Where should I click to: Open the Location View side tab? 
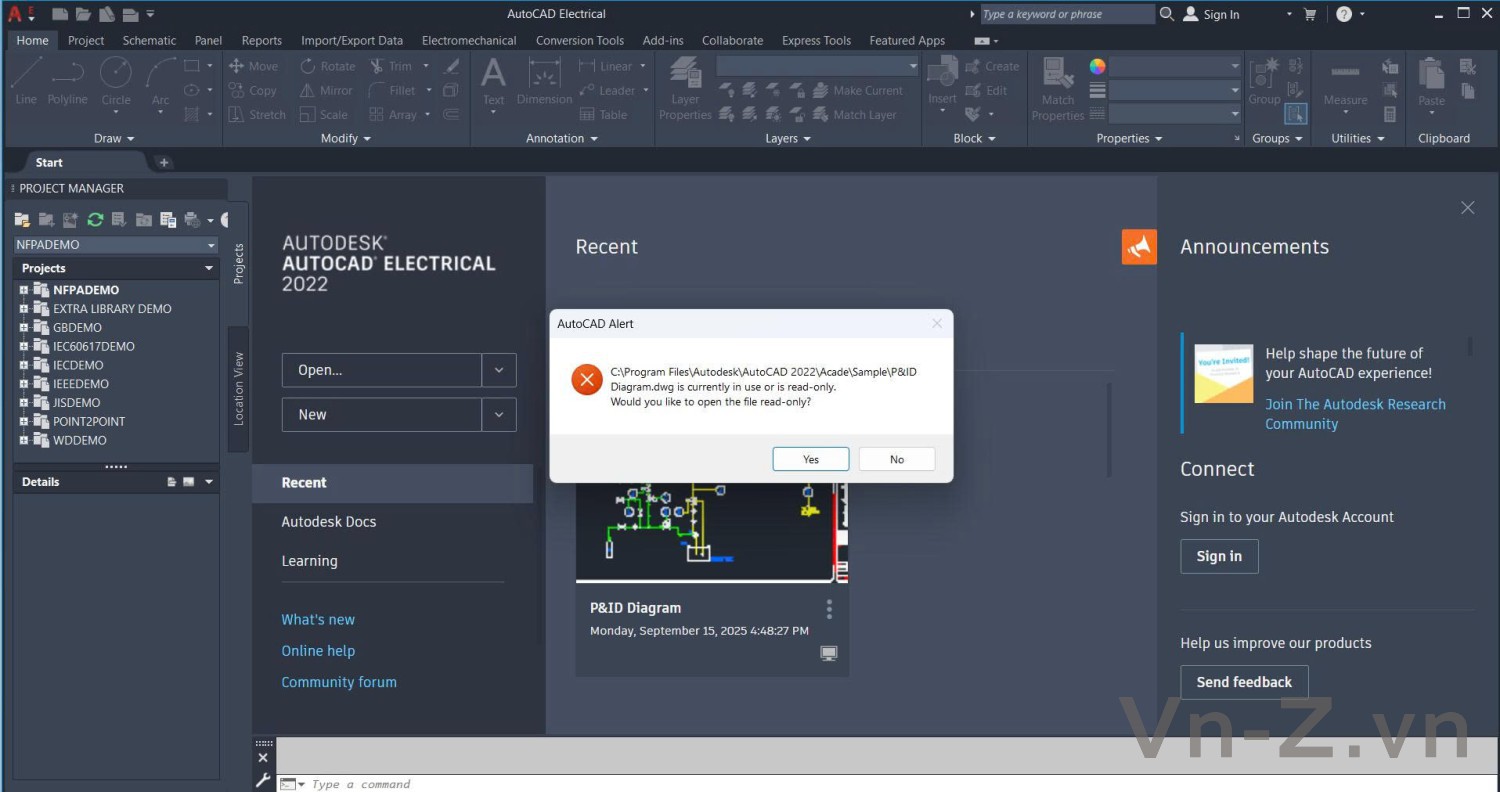point(238,388)
